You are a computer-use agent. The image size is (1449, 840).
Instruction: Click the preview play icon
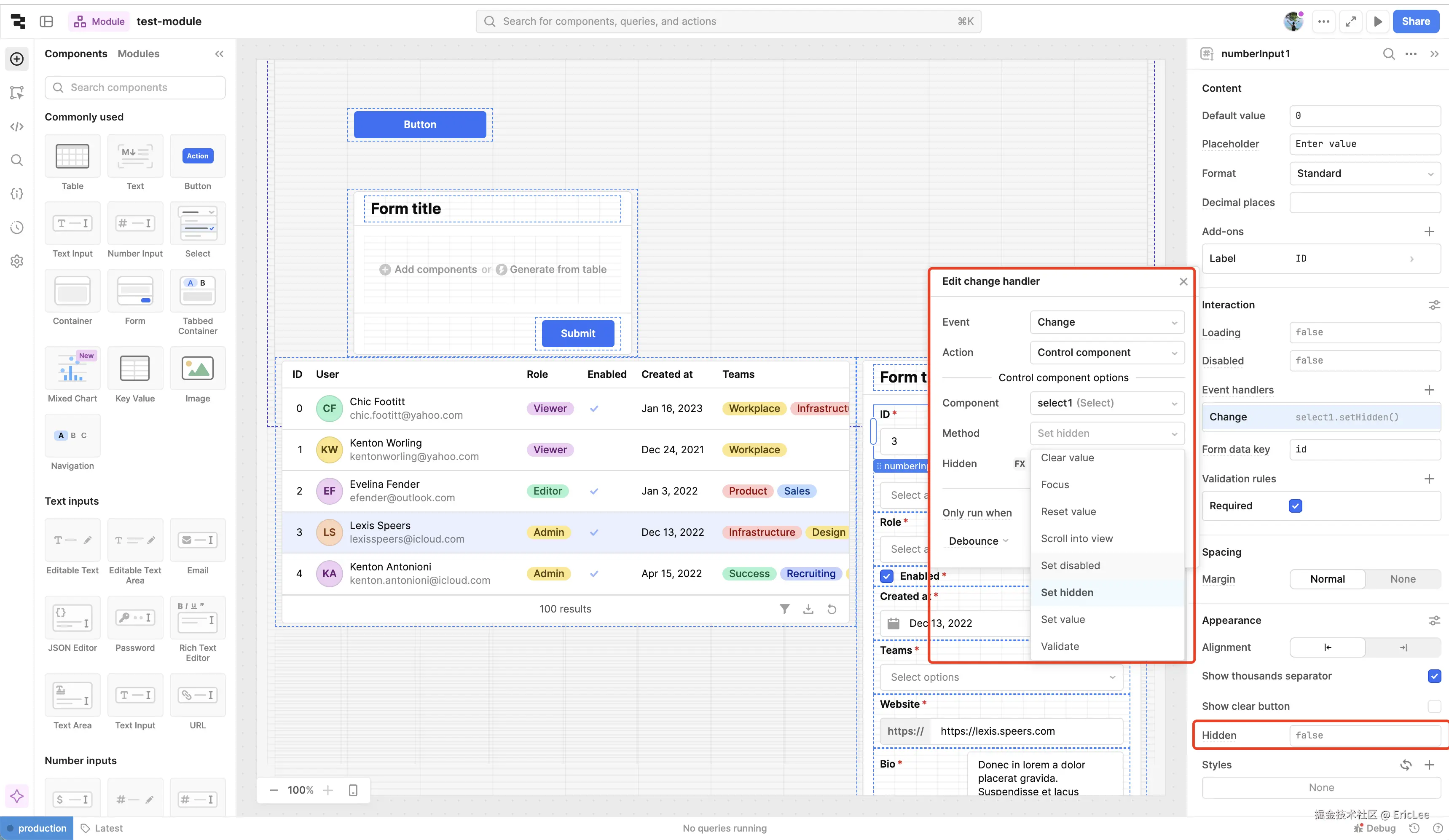click(x=1378, y=21)
